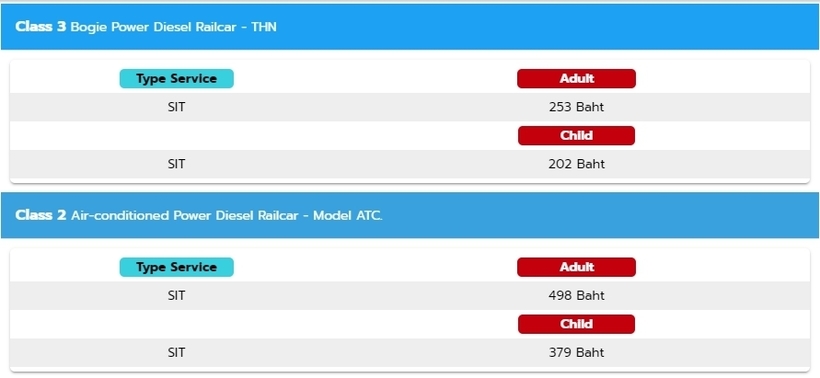Click the 'THN' text in the header

click(264, 27)
